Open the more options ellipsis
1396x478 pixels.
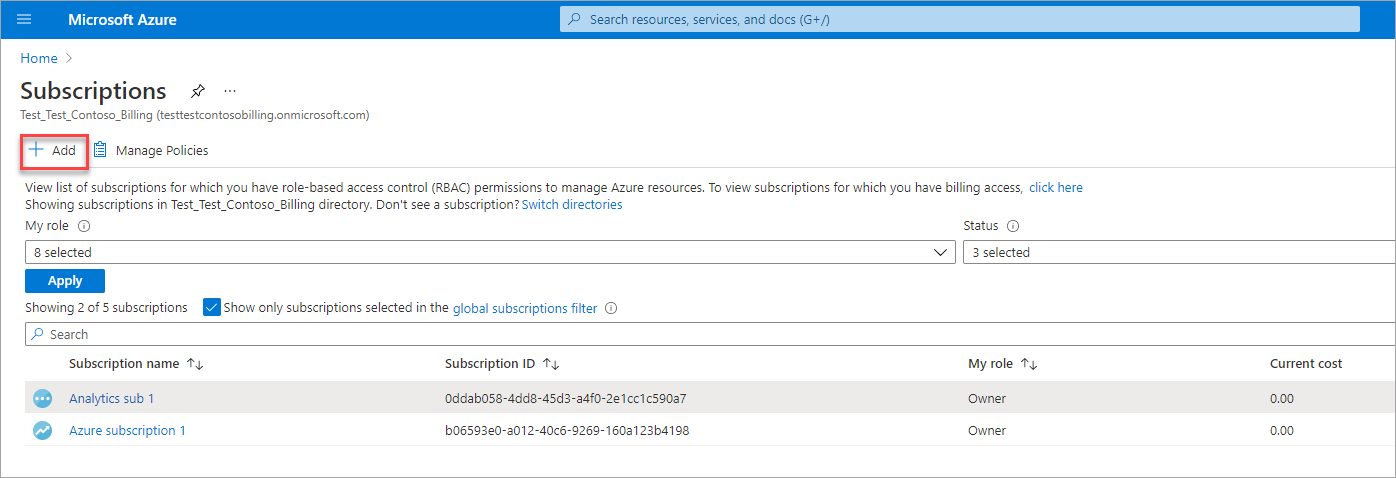click(230, 91)
